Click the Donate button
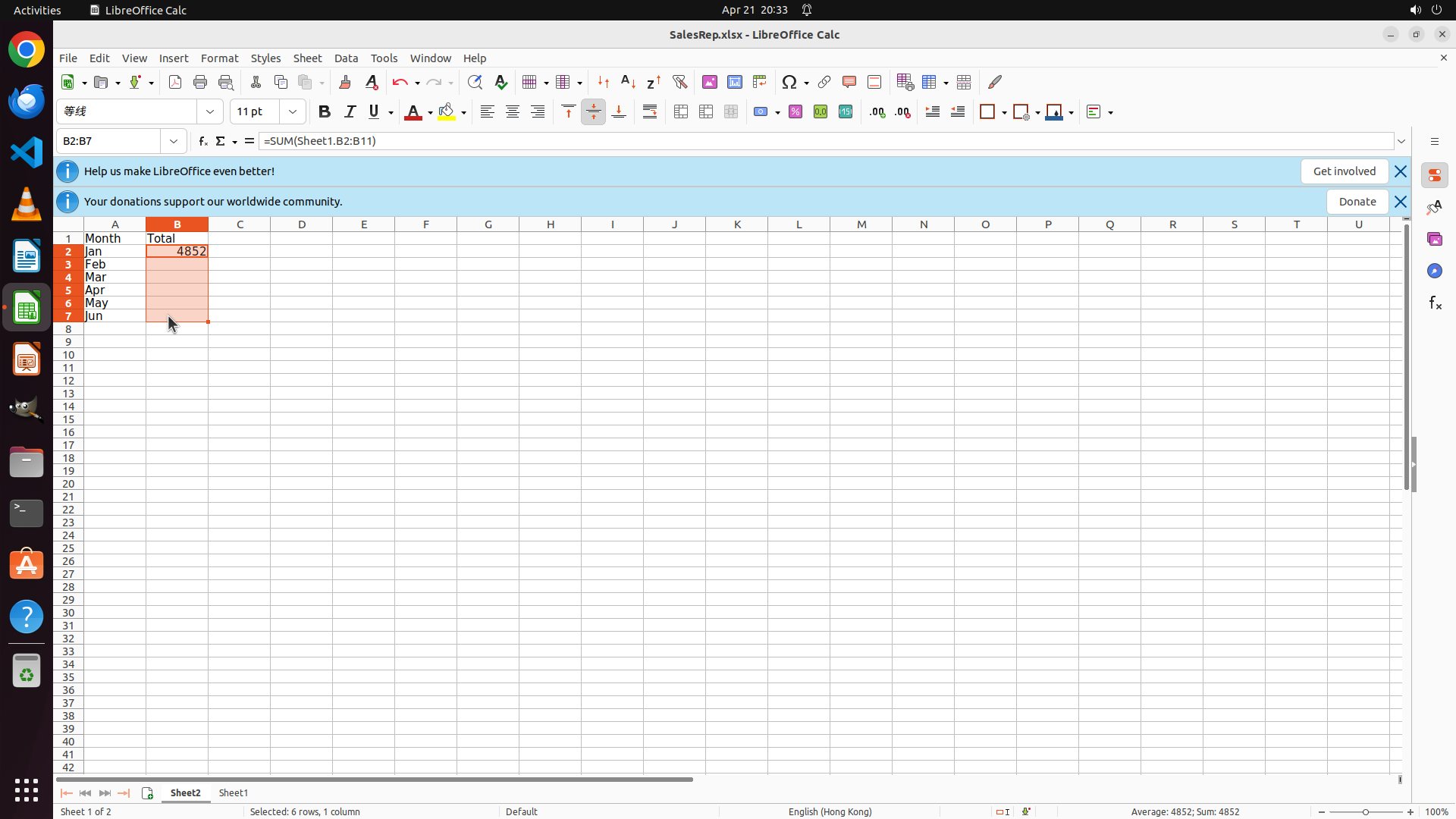This screenshot has height=819, width=1456. click(1357, 202)
